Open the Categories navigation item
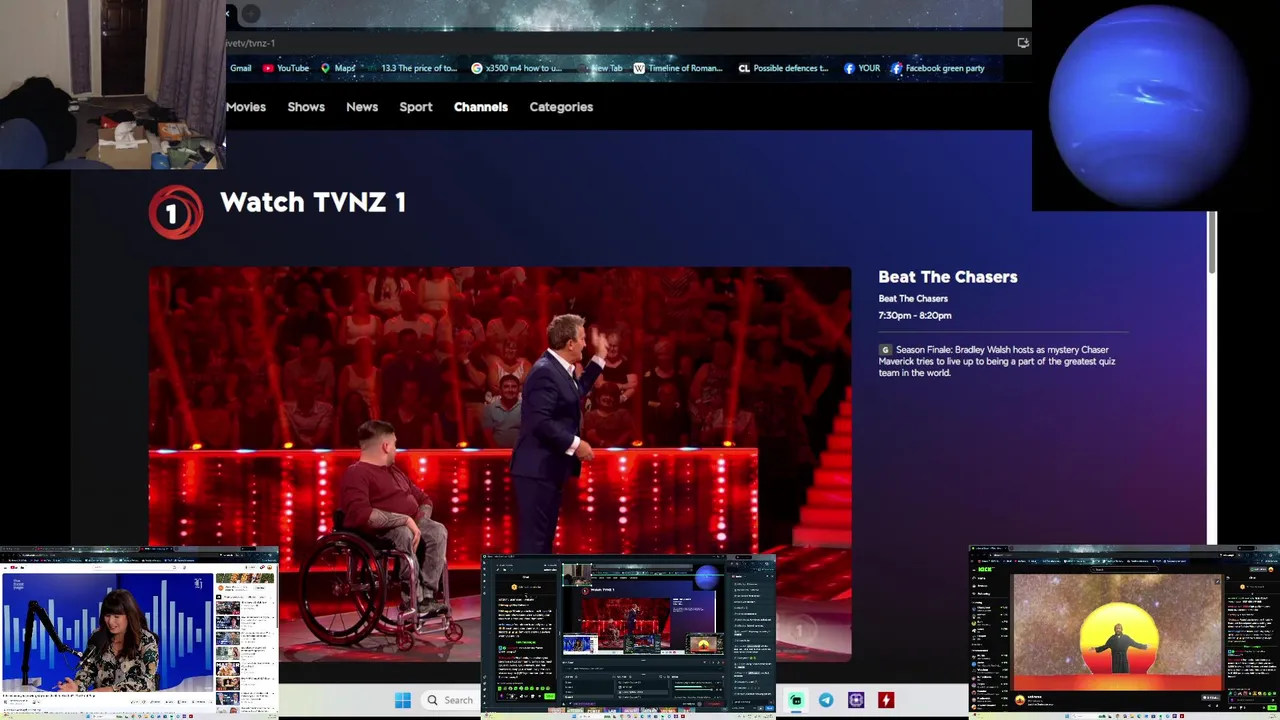Screen dimensions: 1280x720 coord(561,107)
